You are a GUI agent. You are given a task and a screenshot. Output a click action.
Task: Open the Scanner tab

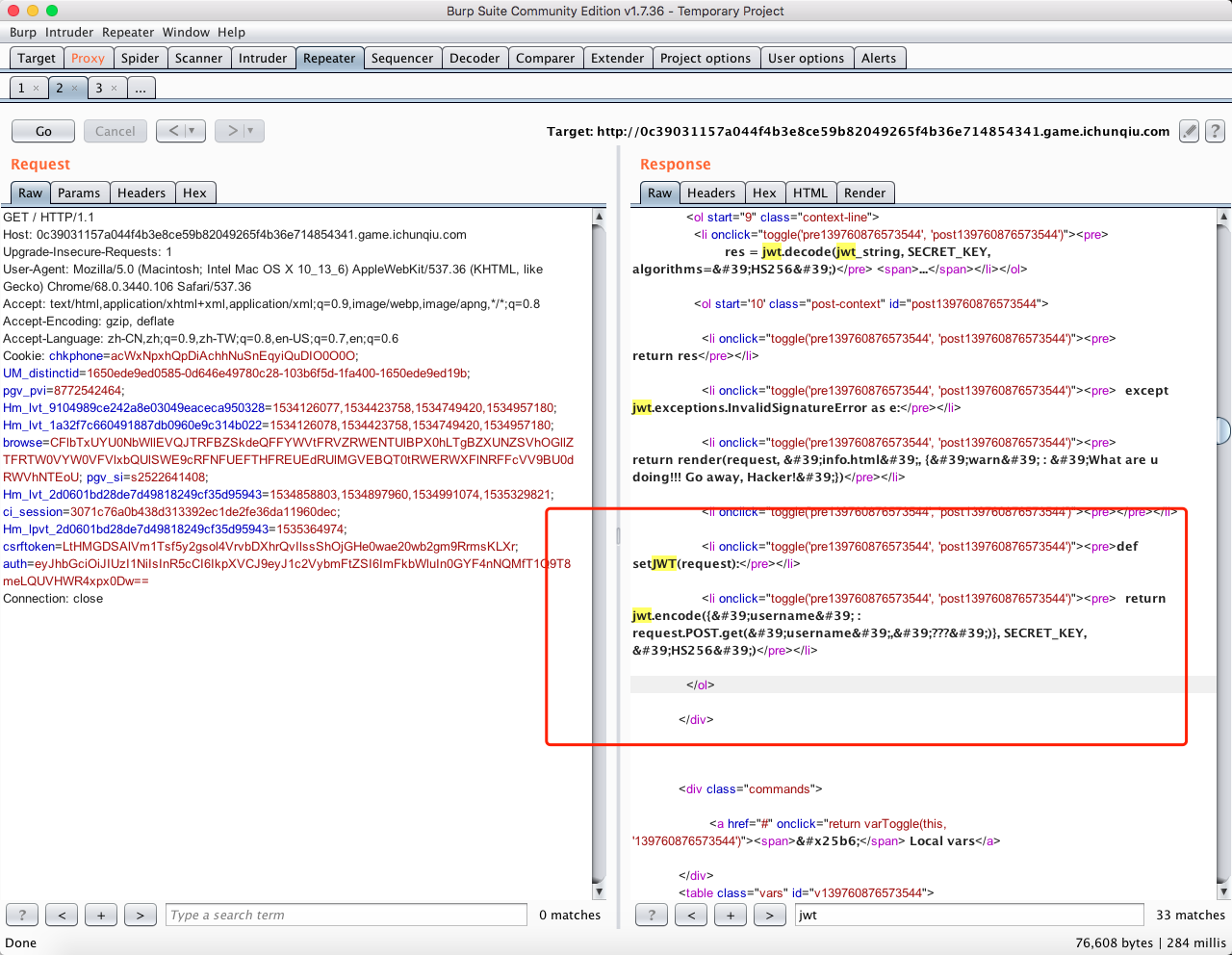pos(198,58)
